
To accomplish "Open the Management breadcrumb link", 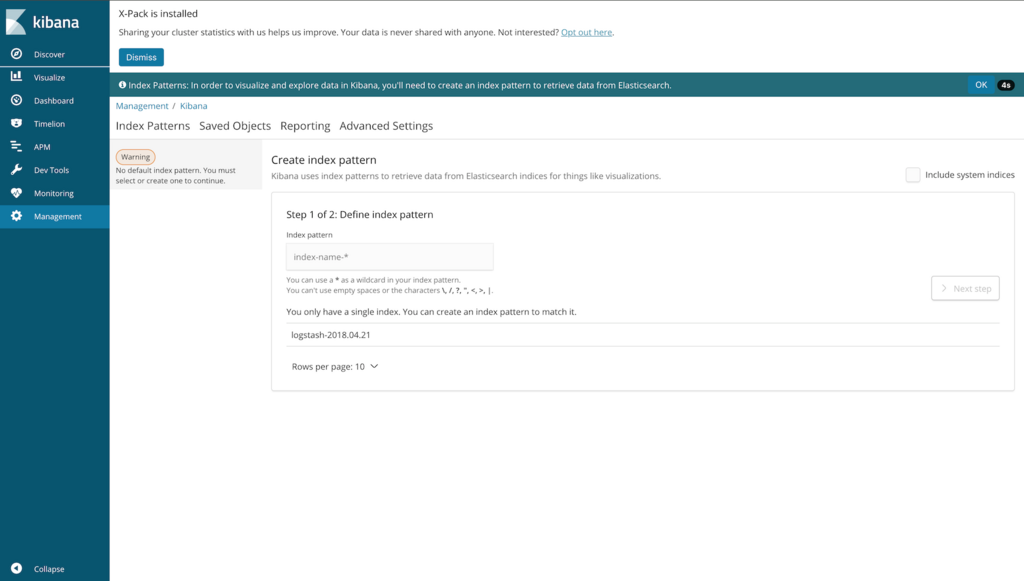I will click(x=142, y=106).
